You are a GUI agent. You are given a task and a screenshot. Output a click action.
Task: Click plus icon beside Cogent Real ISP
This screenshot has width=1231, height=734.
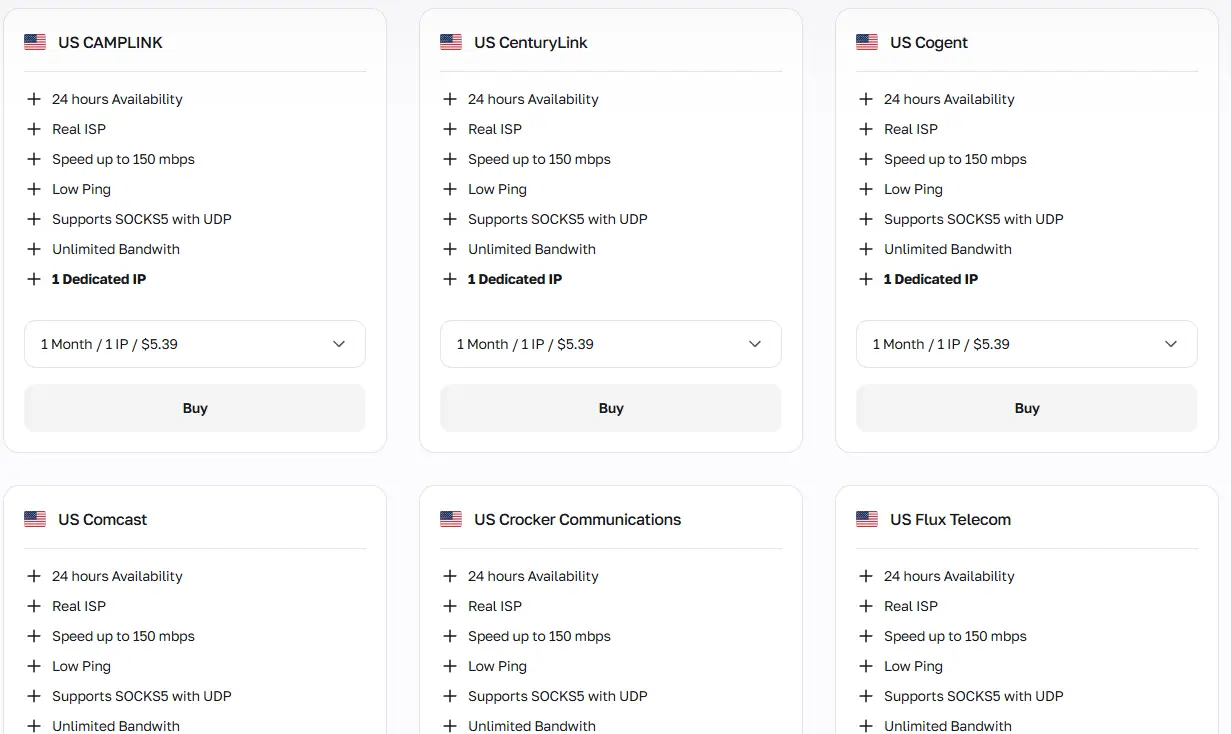click(866, 129)
